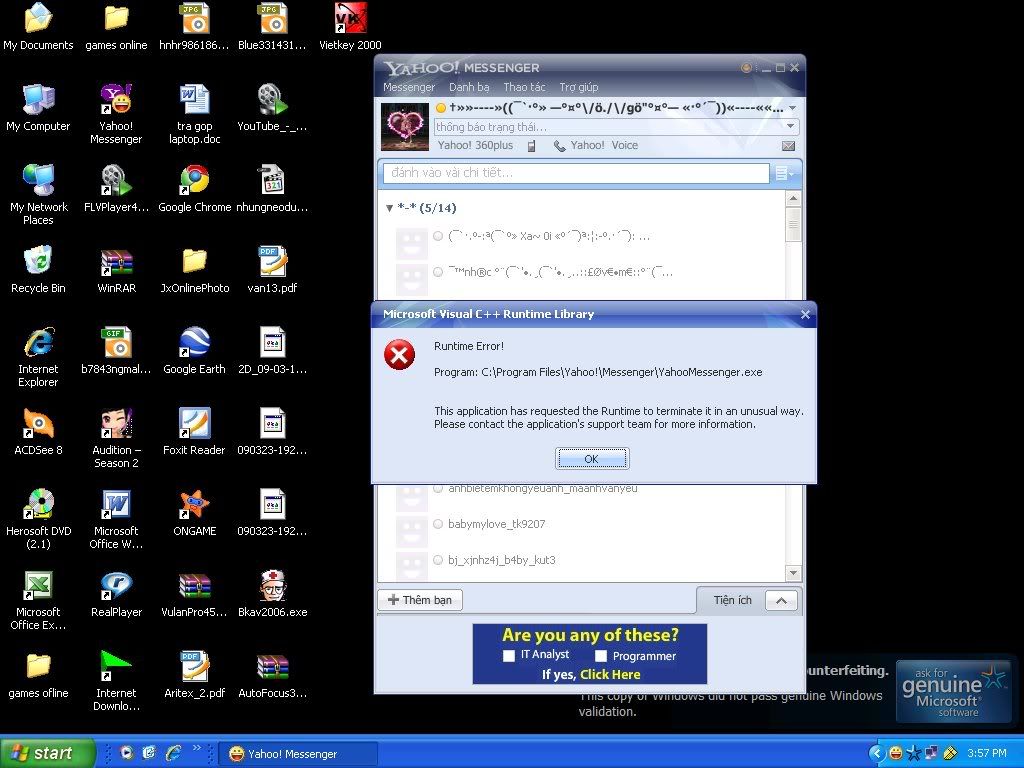The height and width of the screenshot is (768, 1024).
Task: Select the Internet Download Manager shortcut
Action: point(116,681)
